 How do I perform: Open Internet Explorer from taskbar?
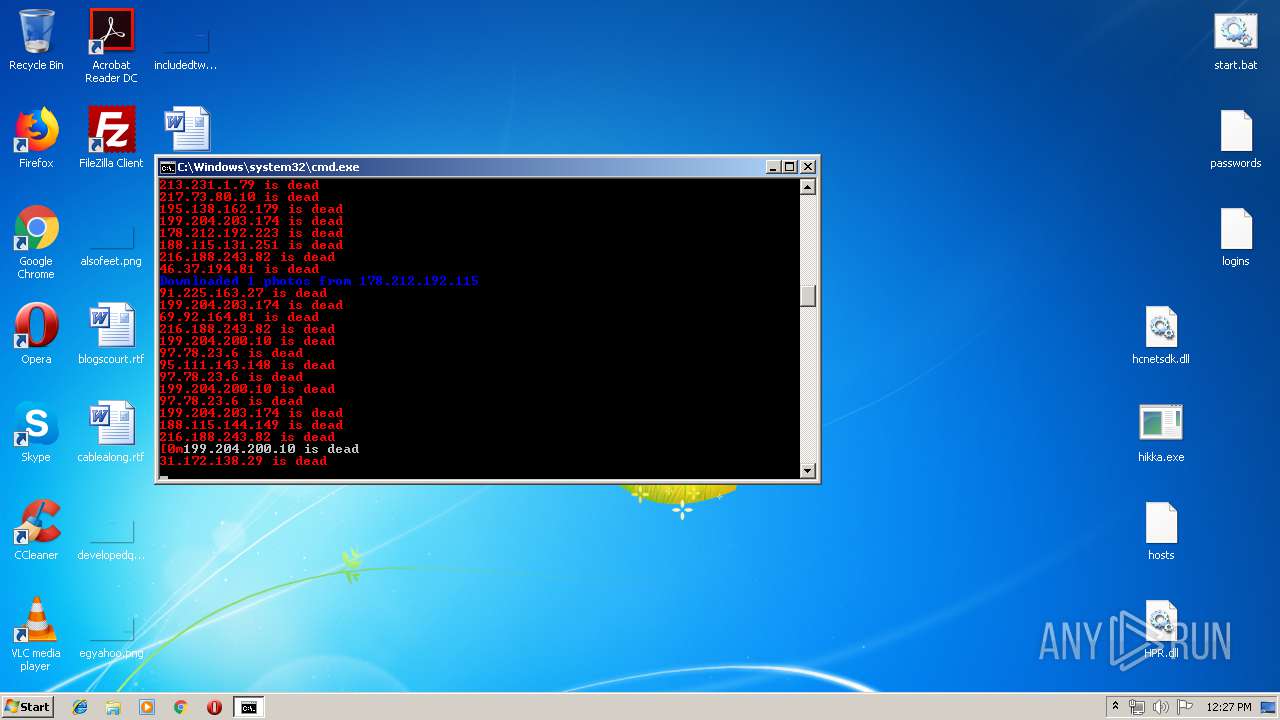(x=80, y=707)
